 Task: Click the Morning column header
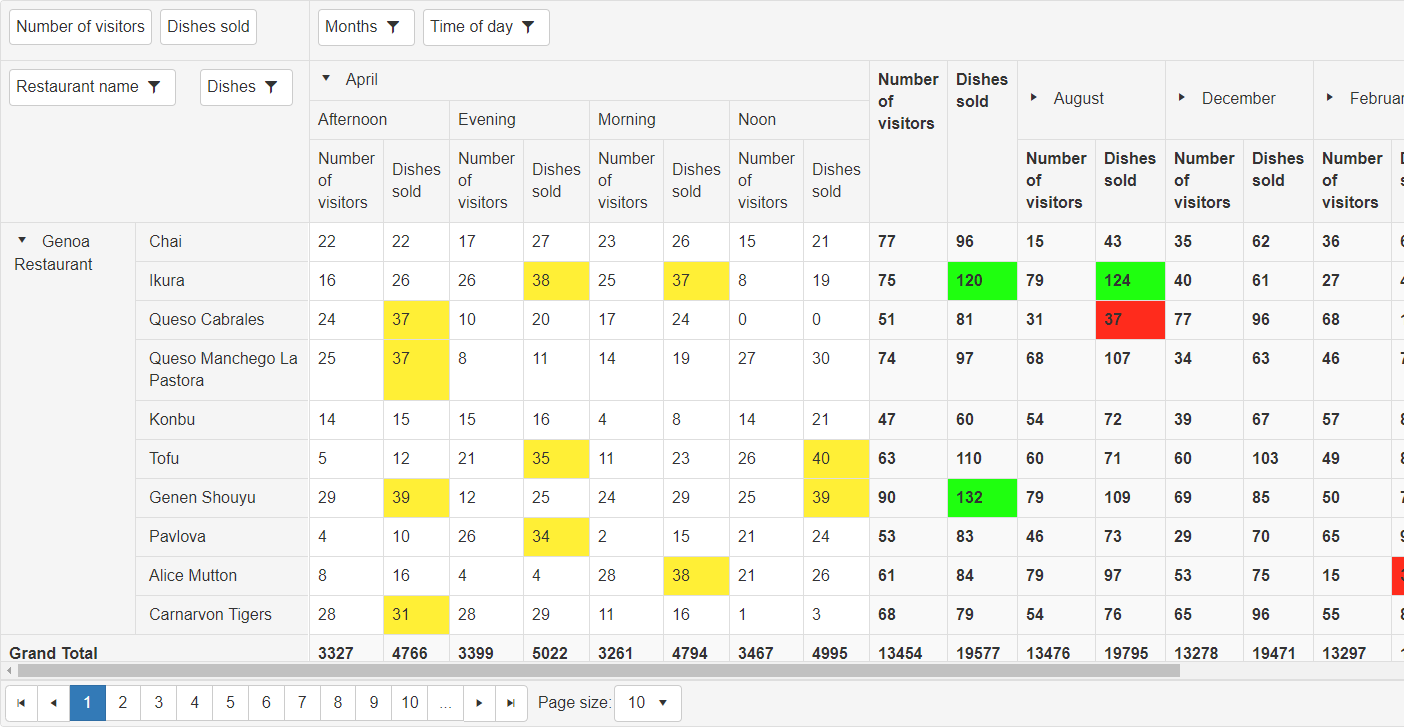(660, 120)
